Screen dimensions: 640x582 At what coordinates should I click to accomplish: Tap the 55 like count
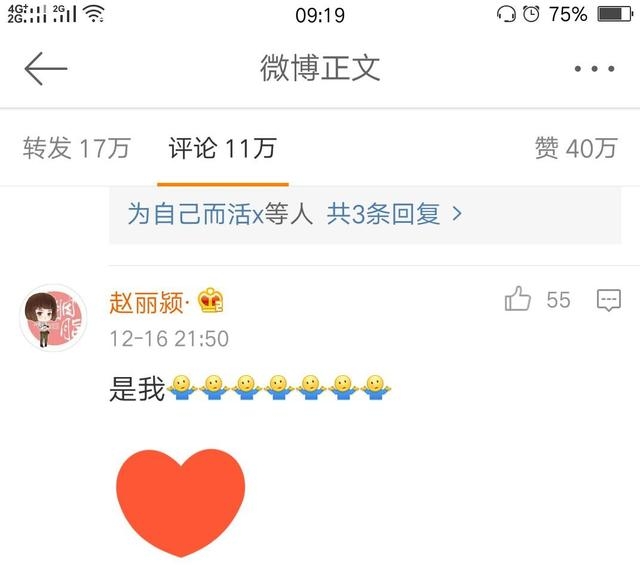pyautogui.click(x=558, y=300)
